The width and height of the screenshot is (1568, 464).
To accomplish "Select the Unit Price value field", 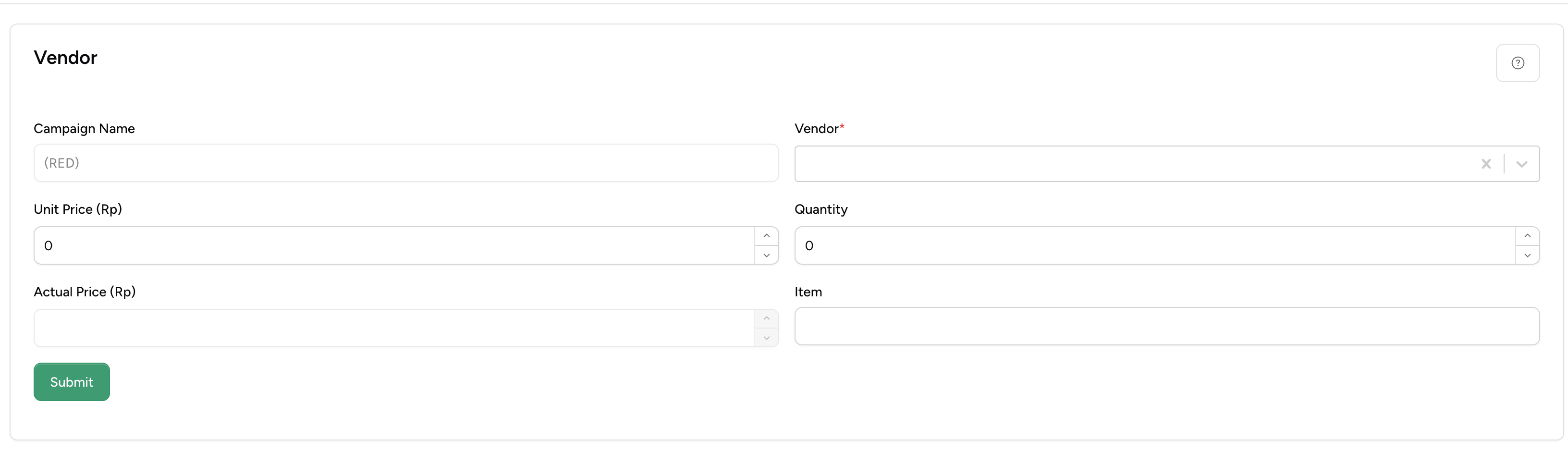I will click(x=365, y=245).
